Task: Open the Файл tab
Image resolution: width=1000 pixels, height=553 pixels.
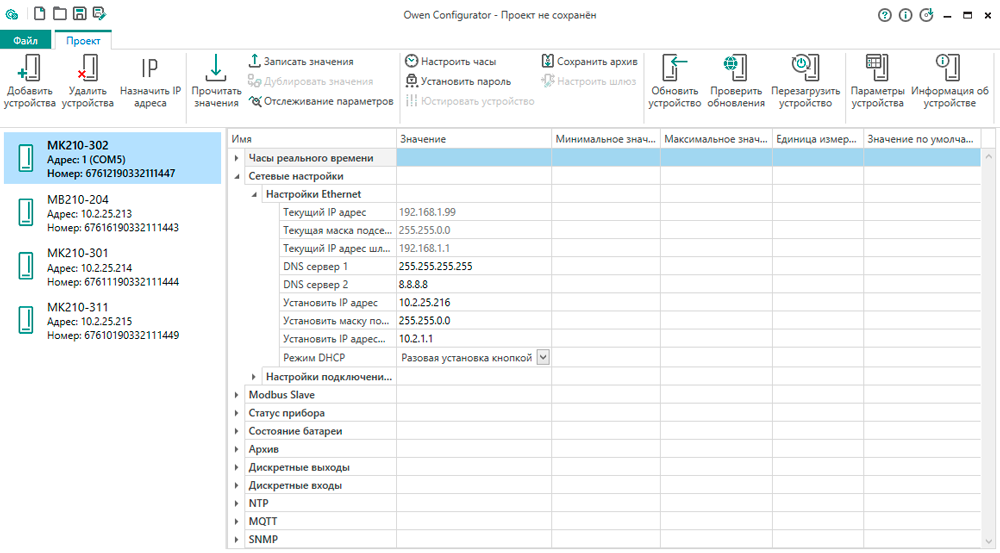Action: [26, 41]
